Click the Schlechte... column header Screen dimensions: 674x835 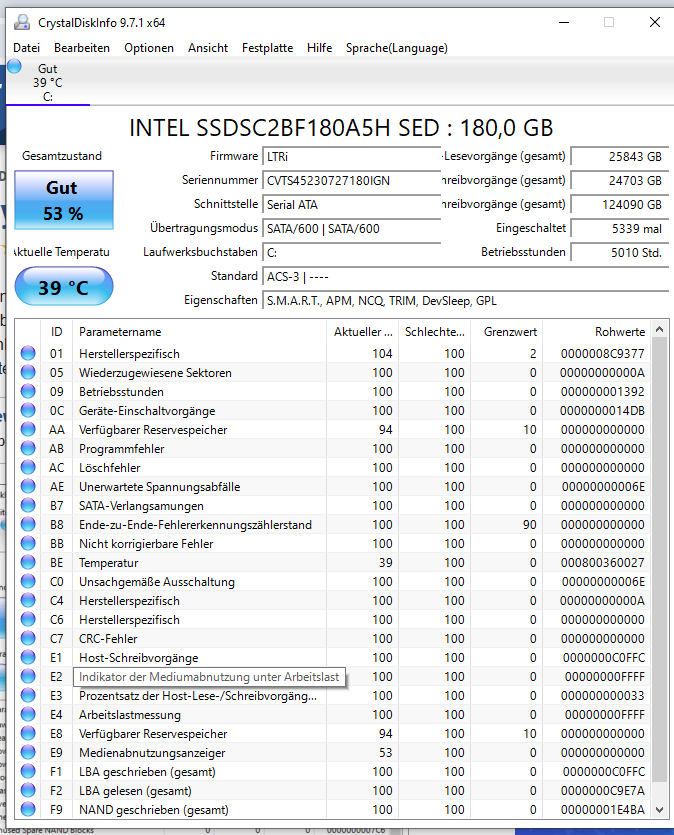pos(435,332)
